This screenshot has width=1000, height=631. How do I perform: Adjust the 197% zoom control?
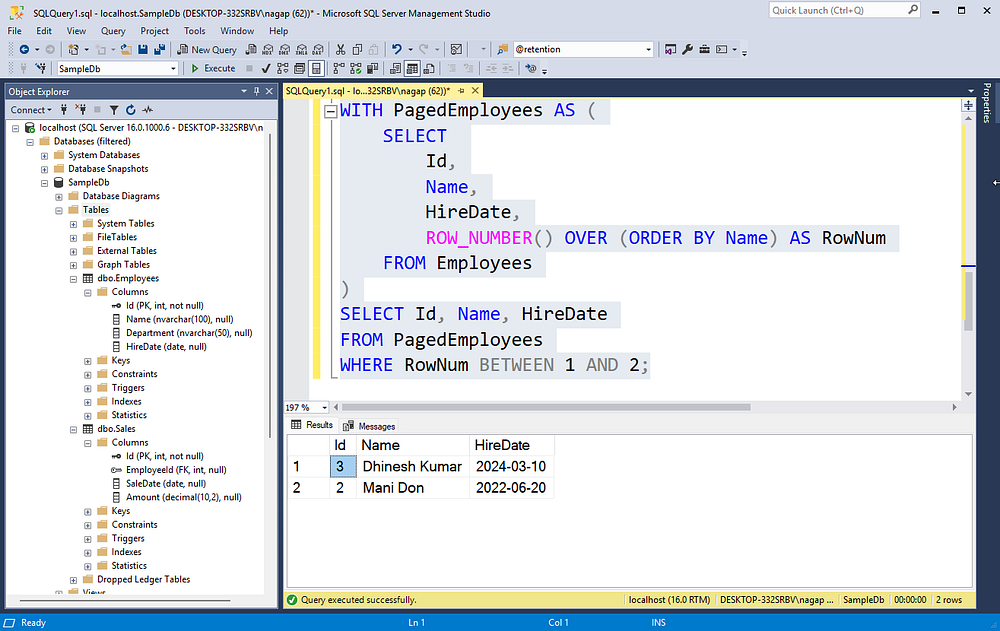point(303,407)
